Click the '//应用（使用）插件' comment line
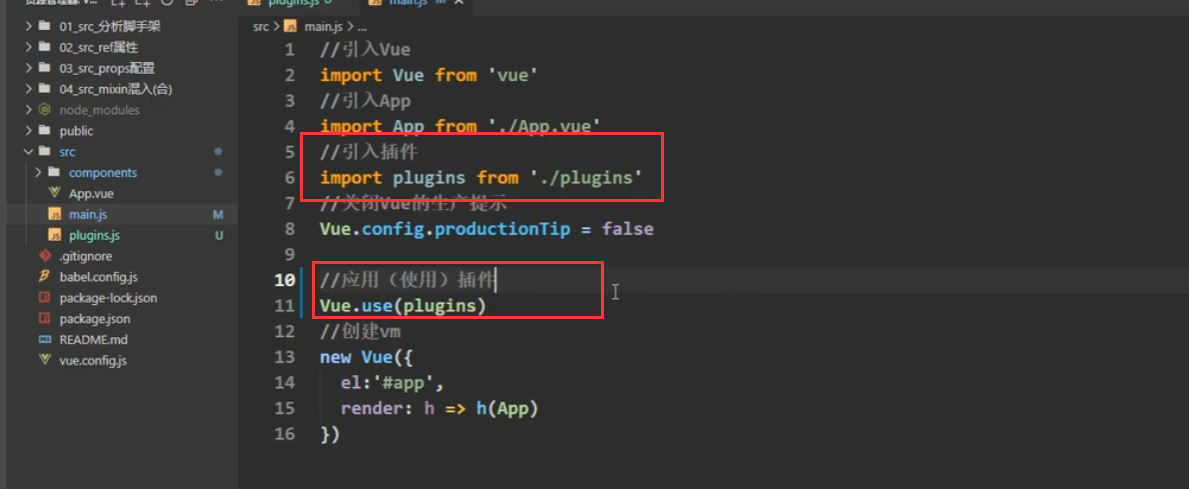Viewport: 1189px width, 489px height. click(408, 281)
